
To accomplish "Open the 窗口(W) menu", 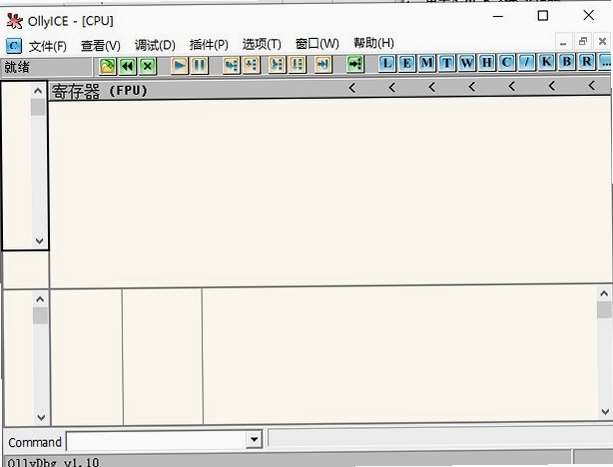I will tap(317, 43).
